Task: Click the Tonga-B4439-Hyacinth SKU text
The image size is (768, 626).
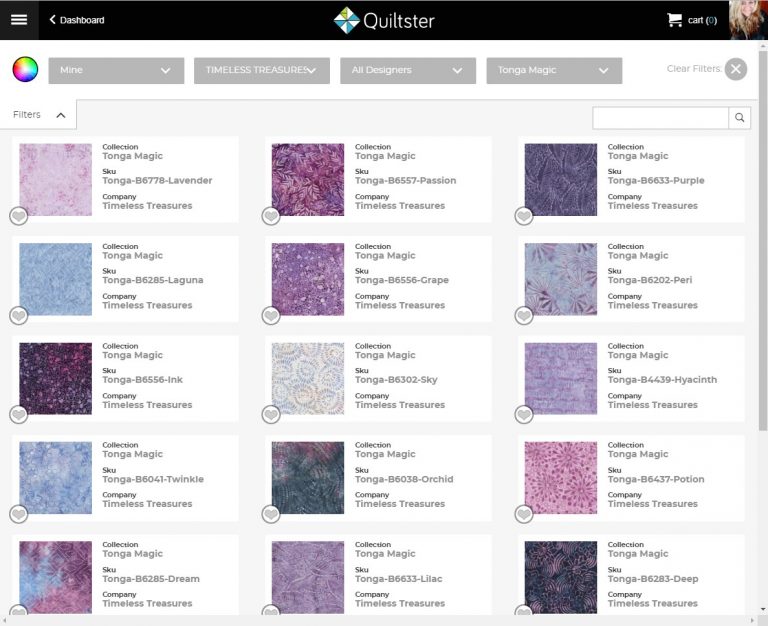Action: (662, 380)
